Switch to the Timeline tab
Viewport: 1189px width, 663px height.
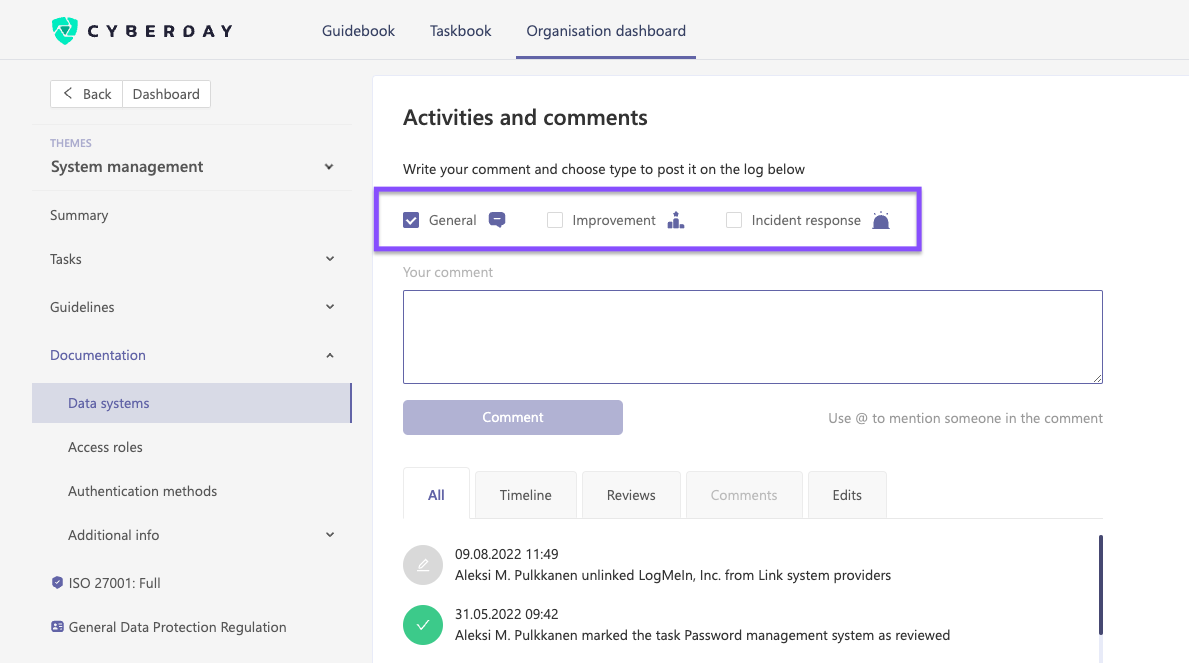(x=525, y=494)
